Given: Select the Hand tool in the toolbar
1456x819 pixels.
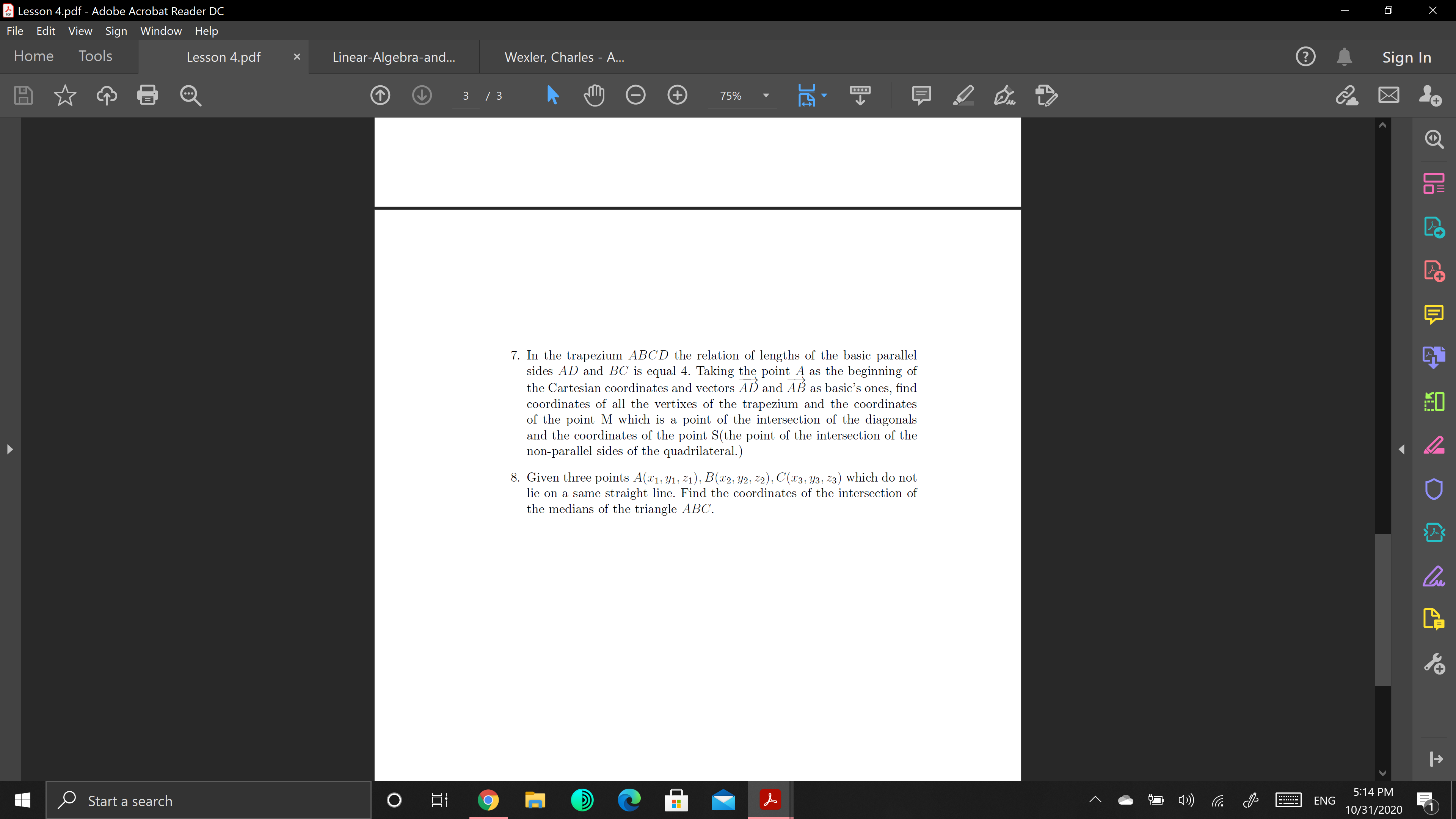Looking at the screenshot, I should 594,95.
